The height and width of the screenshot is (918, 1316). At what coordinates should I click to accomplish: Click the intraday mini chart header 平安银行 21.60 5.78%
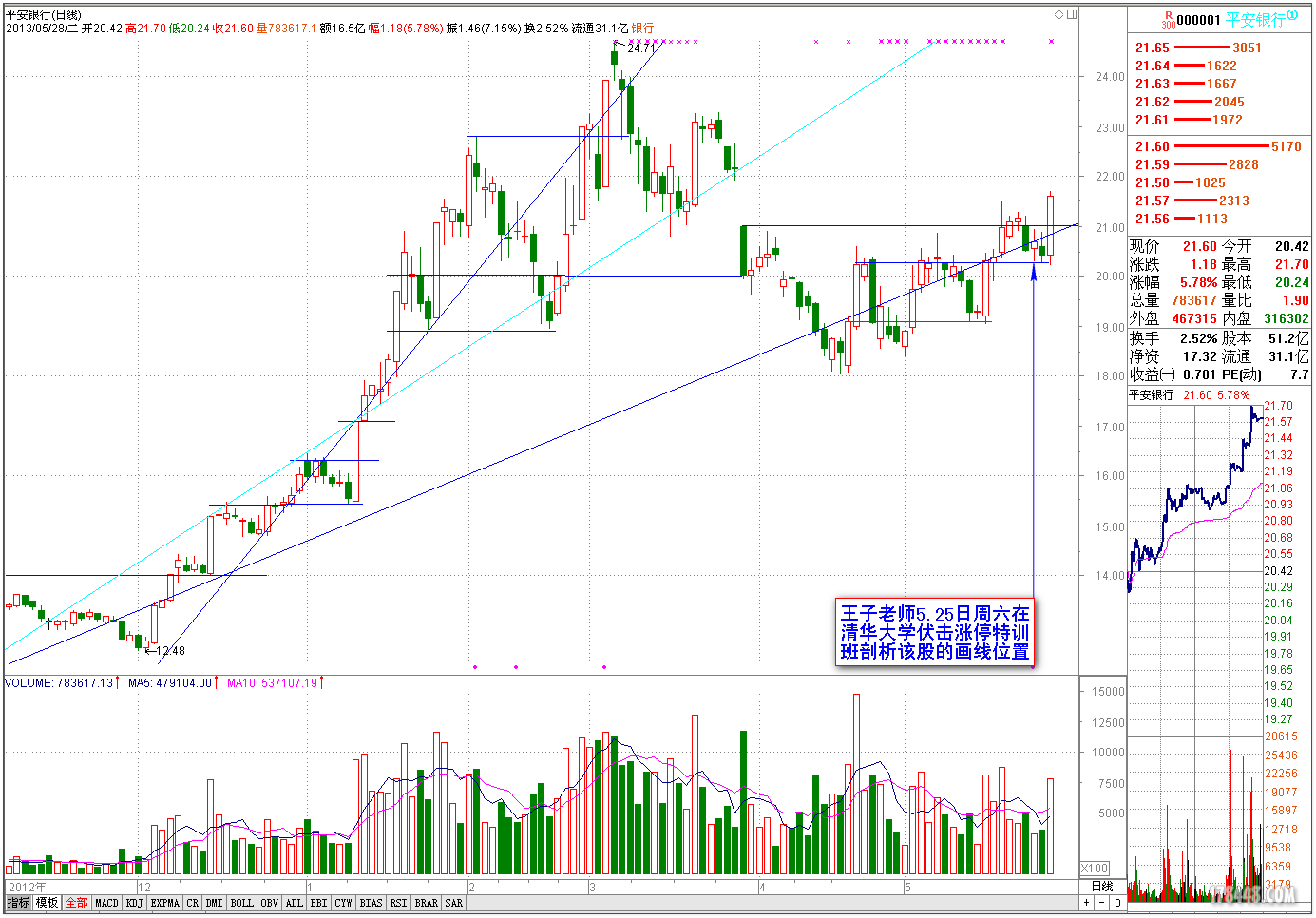1190,395
